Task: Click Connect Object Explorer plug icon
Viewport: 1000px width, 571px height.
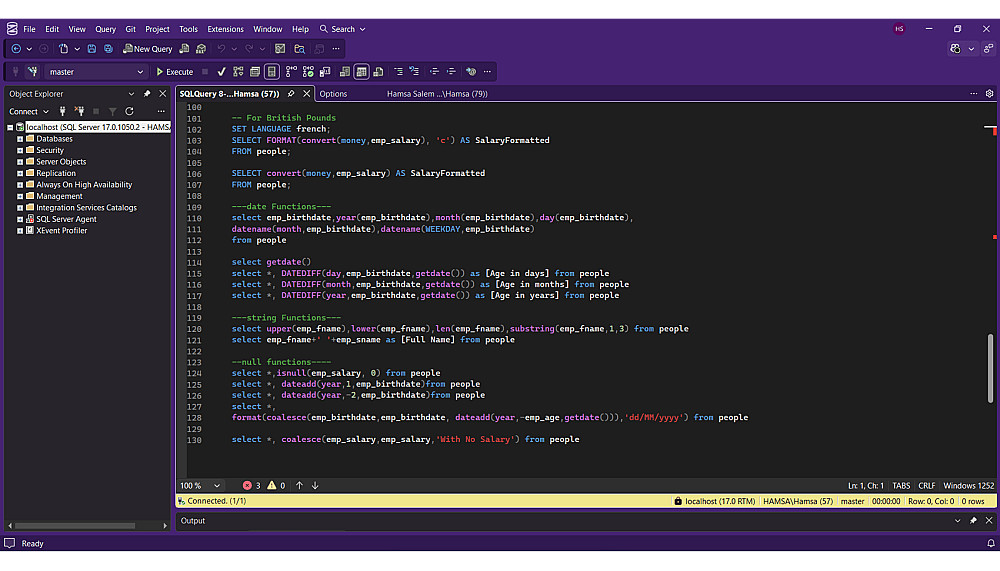Action: pyautogui.click(x=62, y=112)
